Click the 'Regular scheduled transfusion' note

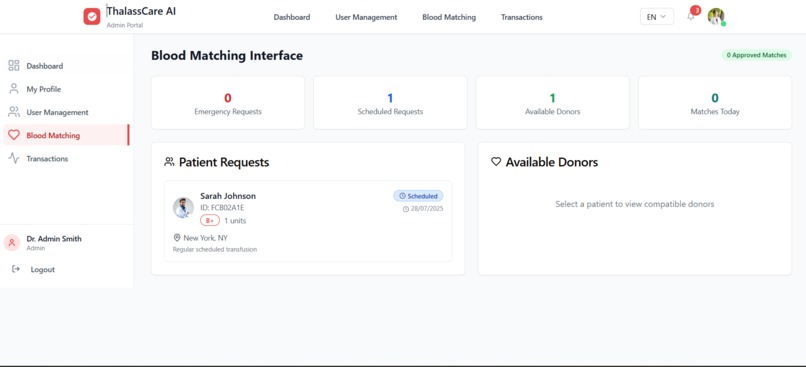[214, 249]
